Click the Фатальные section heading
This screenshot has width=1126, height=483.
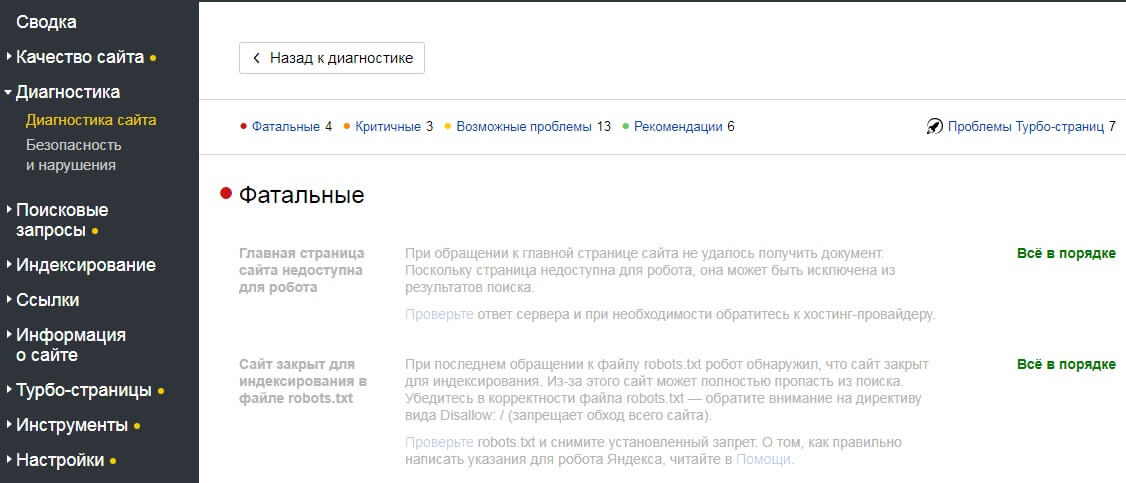click(302, 194)
